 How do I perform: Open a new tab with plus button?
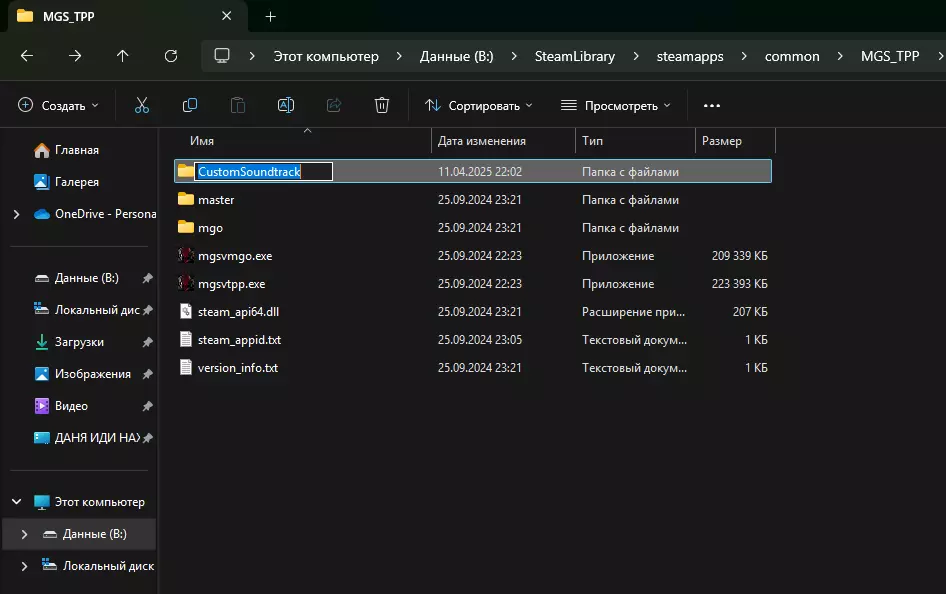[x=270, y=16]
